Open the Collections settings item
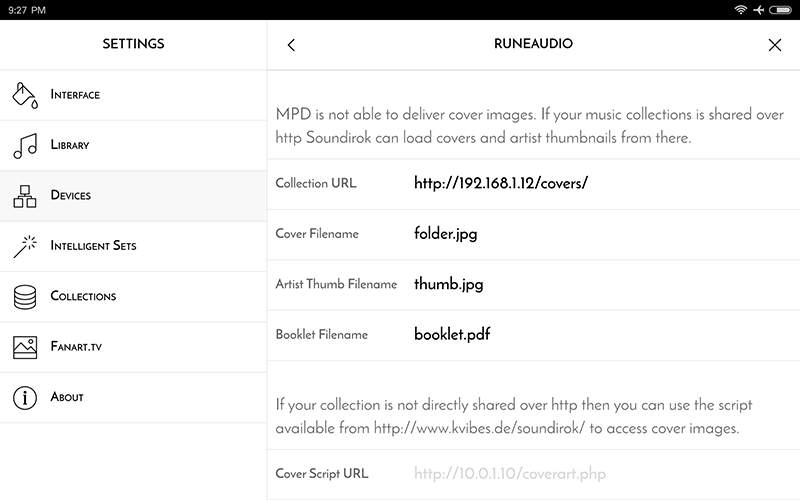800x500 pixels. click(x=133, y=296)
